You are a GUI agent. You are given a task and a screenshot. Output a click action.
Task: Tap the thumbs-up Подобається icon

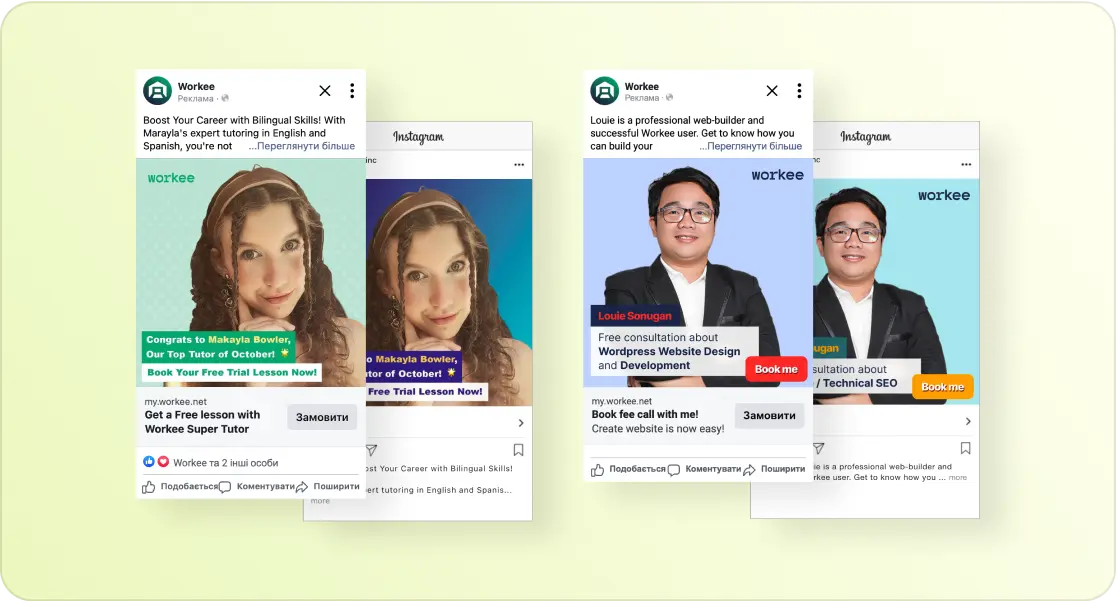149,486
